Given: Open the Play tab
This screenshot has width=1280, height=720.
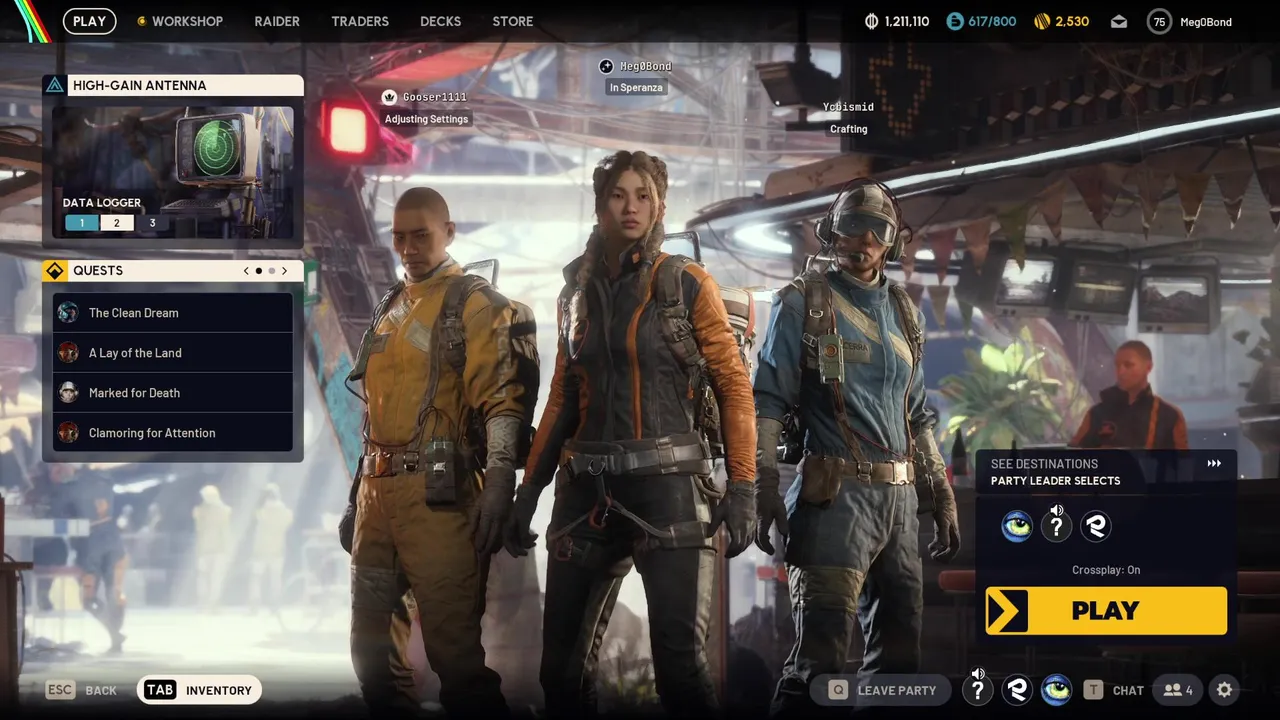Looking at the screenshot, I should [x=89, y=21].
